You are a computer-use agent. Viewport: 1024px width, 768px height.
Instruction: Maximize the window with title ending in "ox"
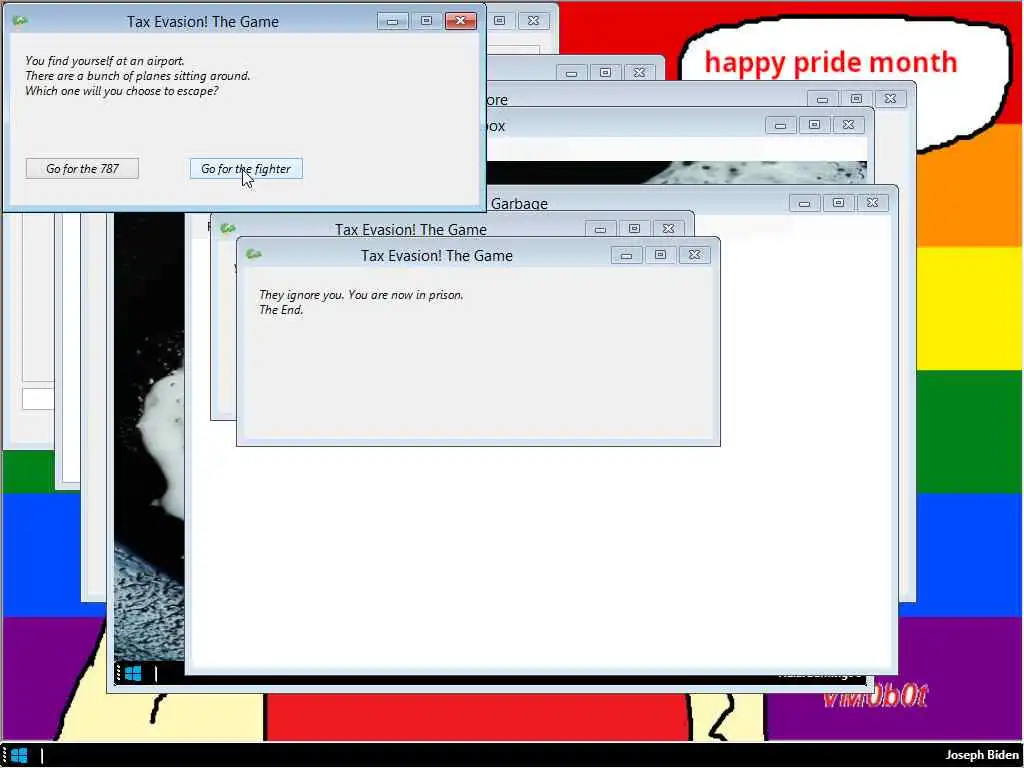coord(814,125)
